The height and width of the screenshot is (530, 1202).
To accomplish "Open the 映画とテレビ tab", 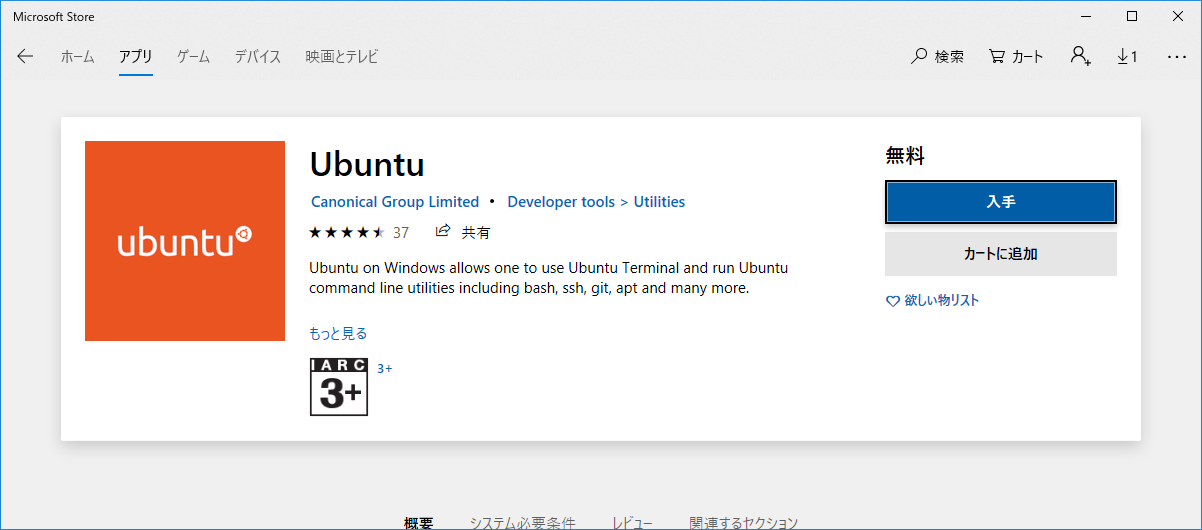I will (342, 56).
